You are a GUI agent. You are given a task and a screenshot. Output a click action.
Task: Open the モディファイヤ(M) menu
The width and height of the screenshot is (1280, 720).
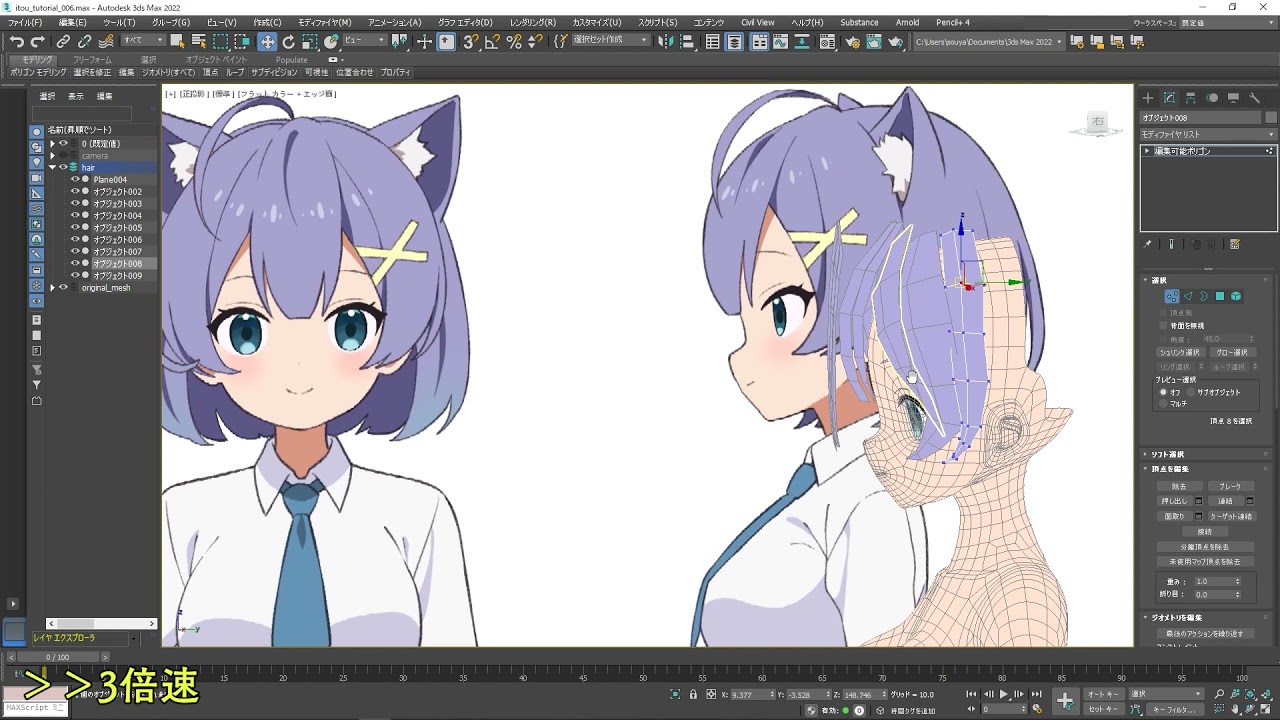[325, 22]
